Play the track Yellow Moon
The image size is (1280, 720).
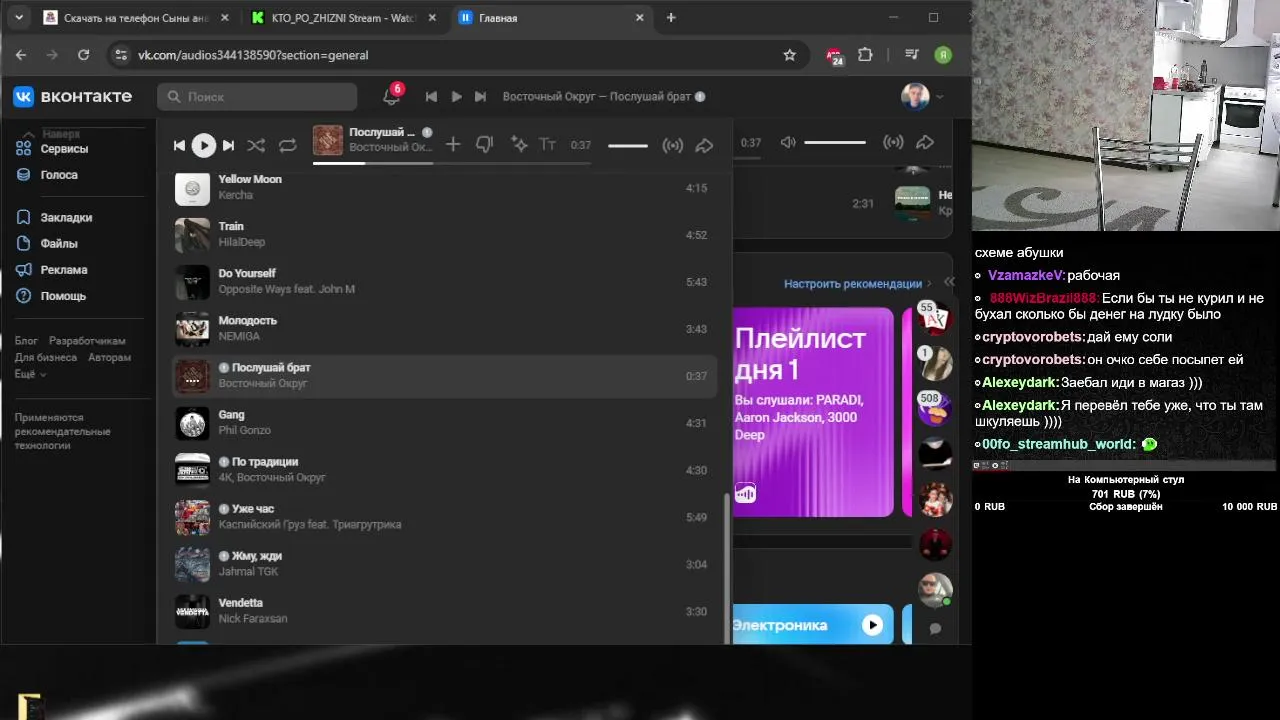pyautogui.click(x=445, y=188)
